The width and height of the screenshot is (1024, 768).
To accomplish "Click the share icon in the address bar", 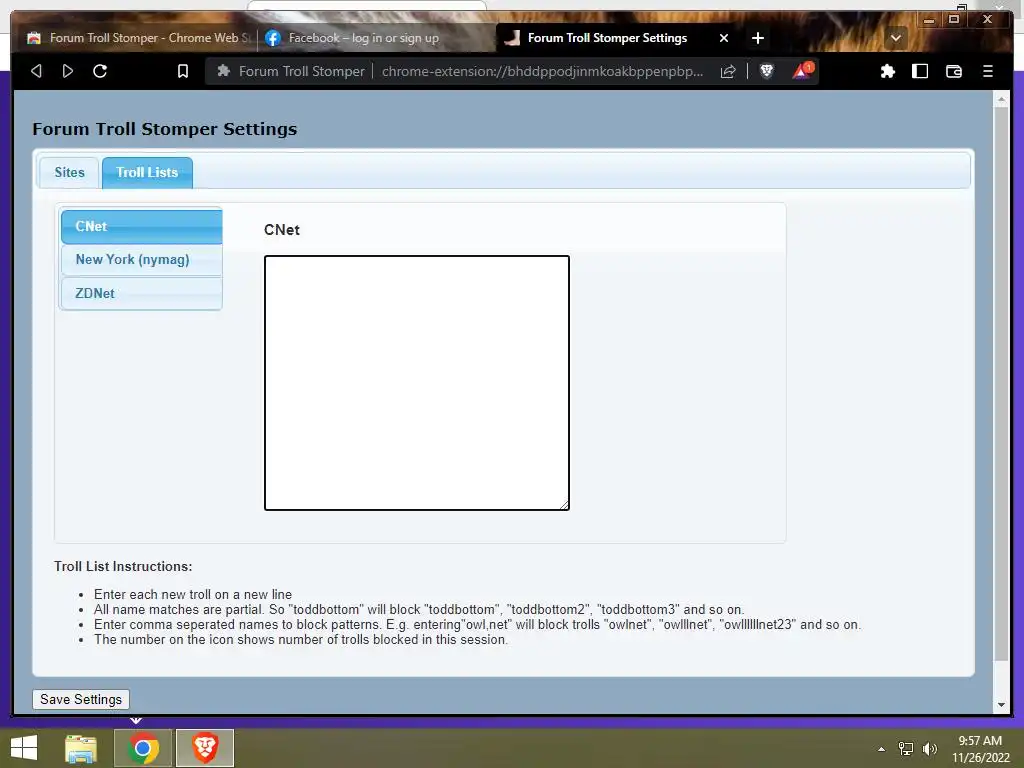I will 728,71.
